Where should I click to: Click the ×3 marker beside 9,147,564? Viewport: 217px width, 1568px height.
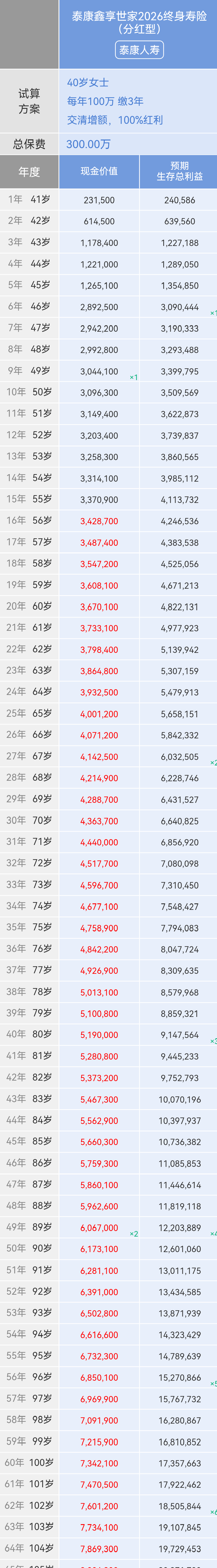pos(213,1041)
